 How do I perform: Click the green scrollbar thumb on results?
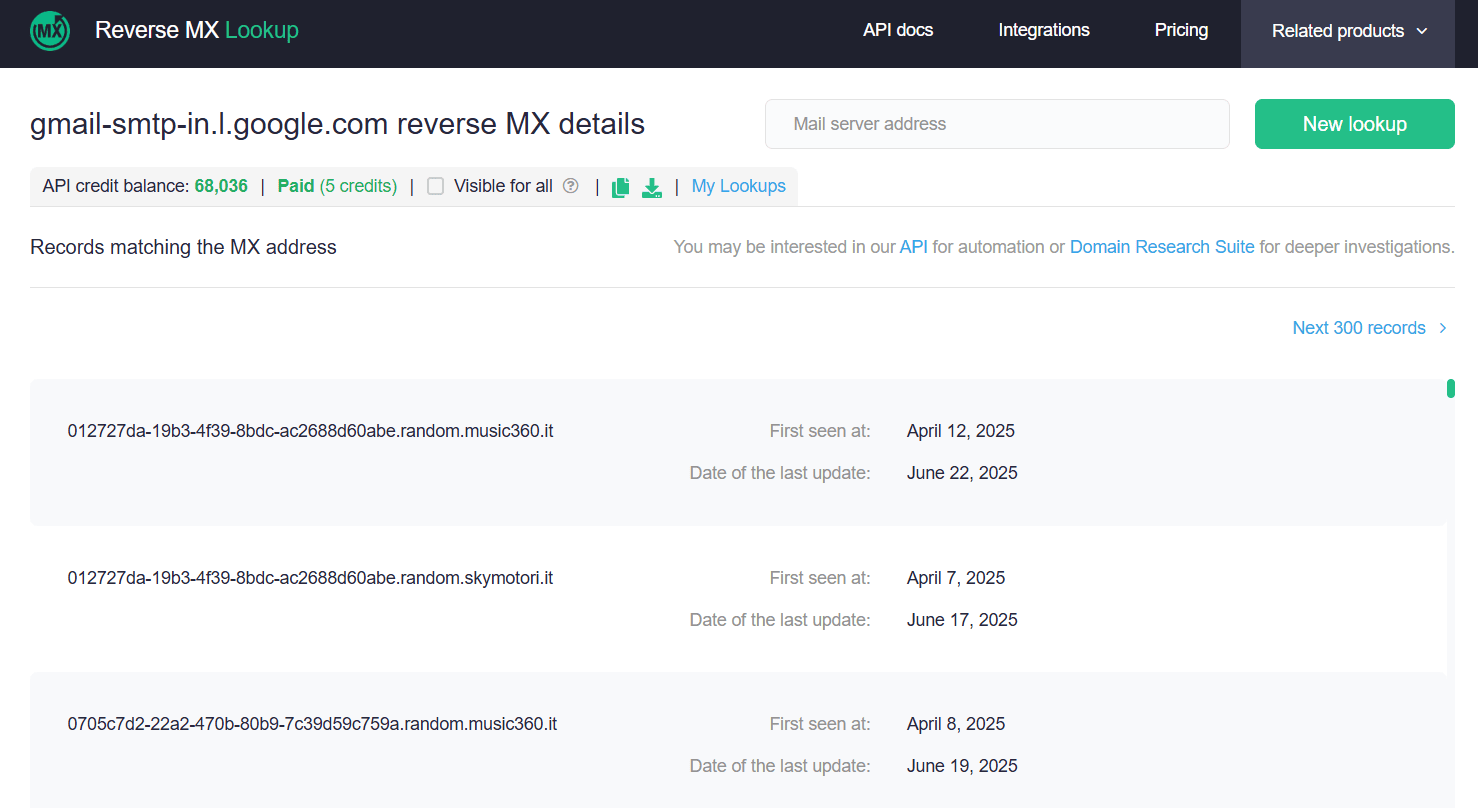1451,388
